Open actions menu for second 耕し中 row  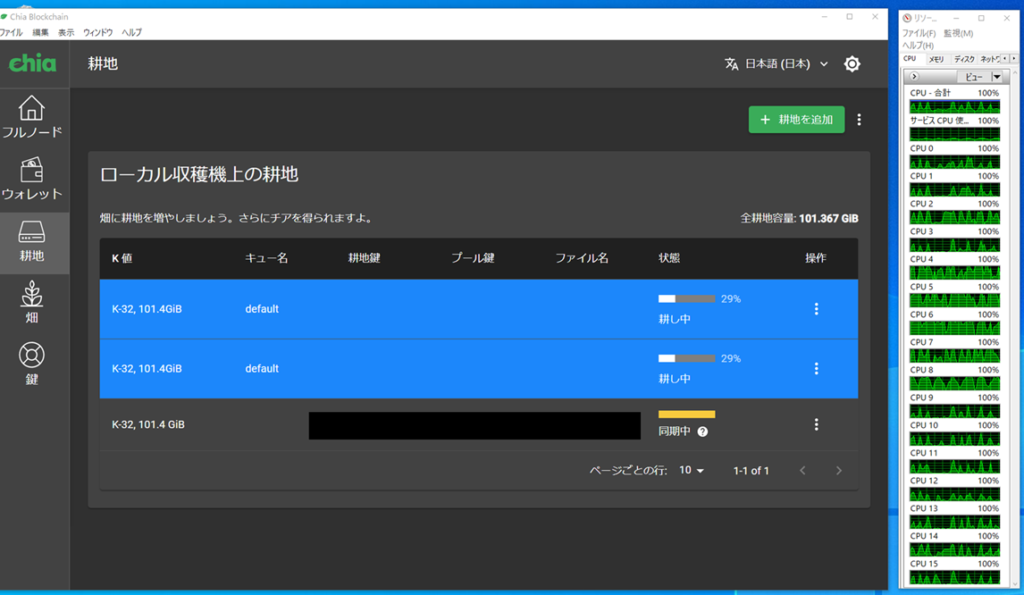click(816, 368)
